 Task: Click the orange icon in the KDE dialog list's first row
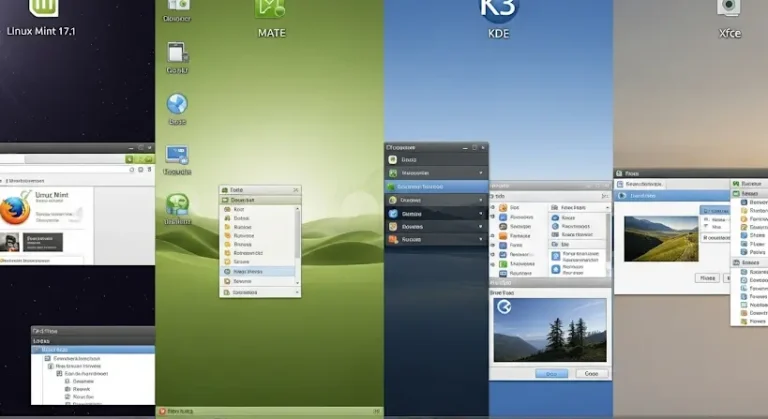503,208
